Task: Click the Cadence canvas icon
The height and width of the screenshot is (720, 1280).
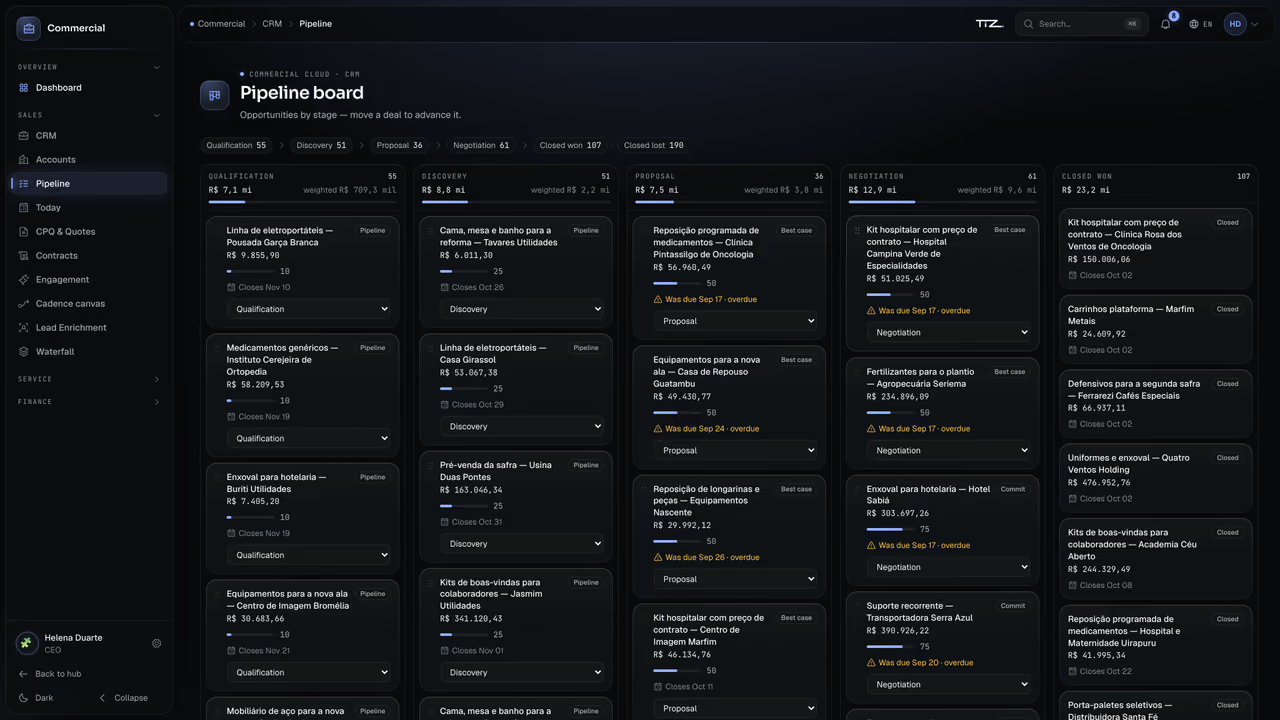Action: point(24,304)
